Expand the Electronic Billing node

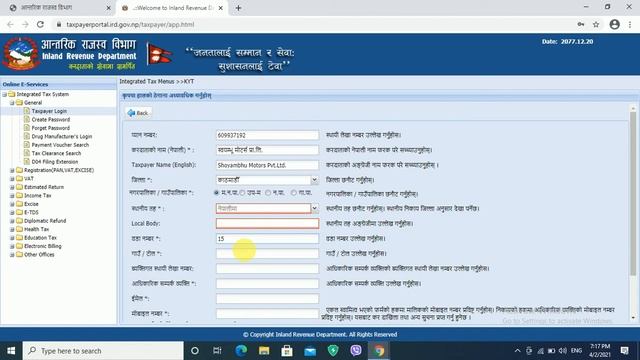point(12,246)
